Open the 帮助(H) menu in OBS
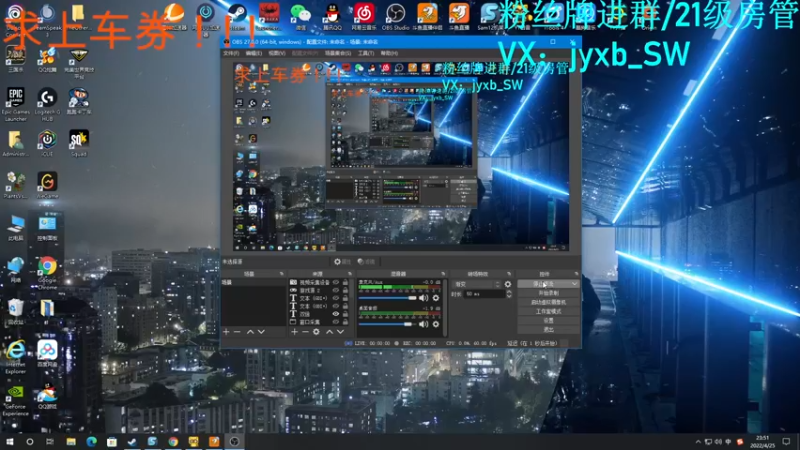This screenshot has width=800, height=450. pos(389,53)
